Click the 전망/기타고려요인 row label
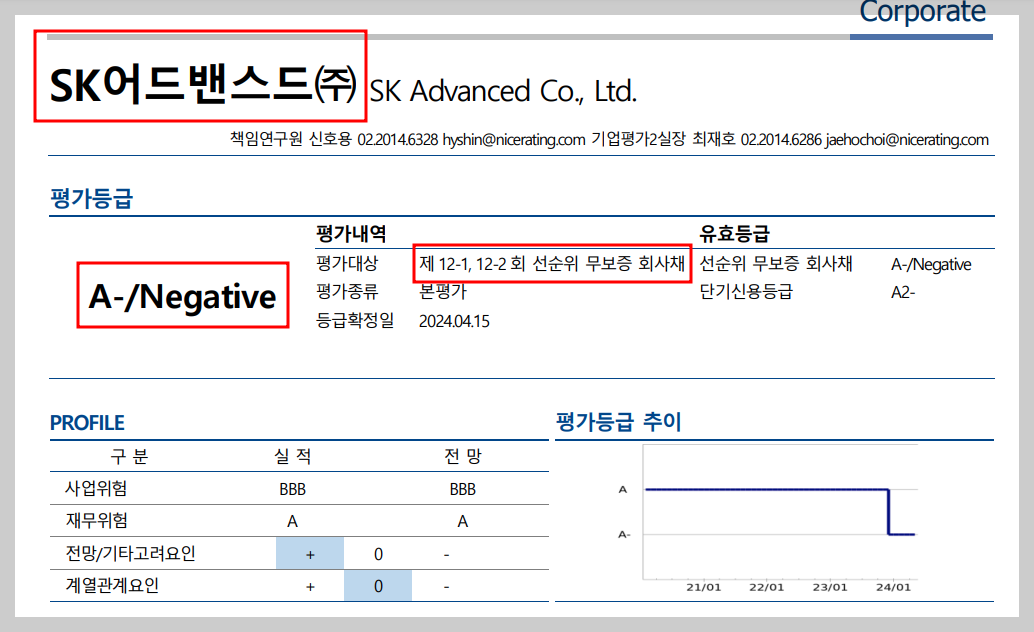The image size is (1034, 632). [x=130, y=553]
